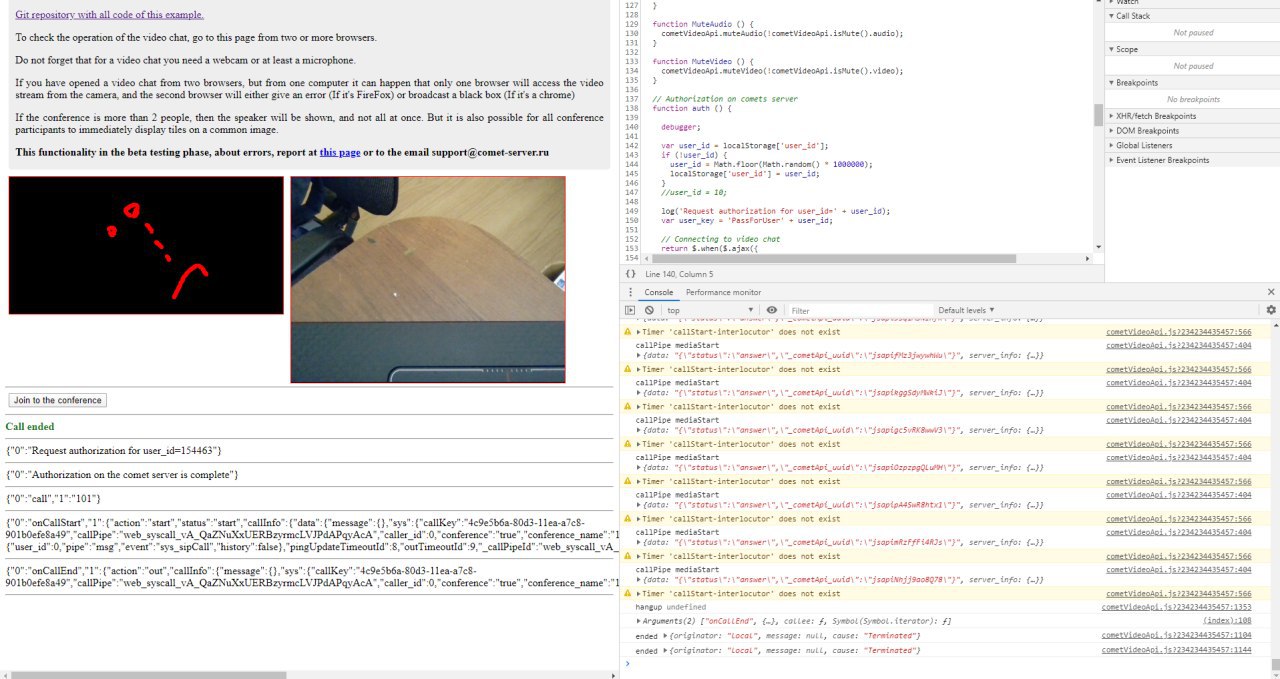Expand the data object containing jsapimRzFfFi4RJs
This screenshot has width=1280, height=679.
click(639, 541)
